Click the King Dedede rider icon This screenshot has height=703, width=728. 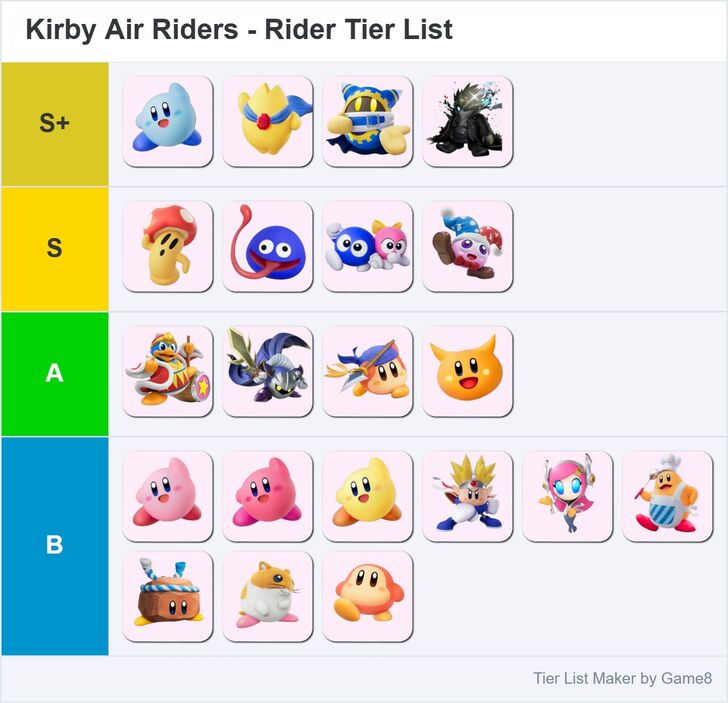pos(167,371)
